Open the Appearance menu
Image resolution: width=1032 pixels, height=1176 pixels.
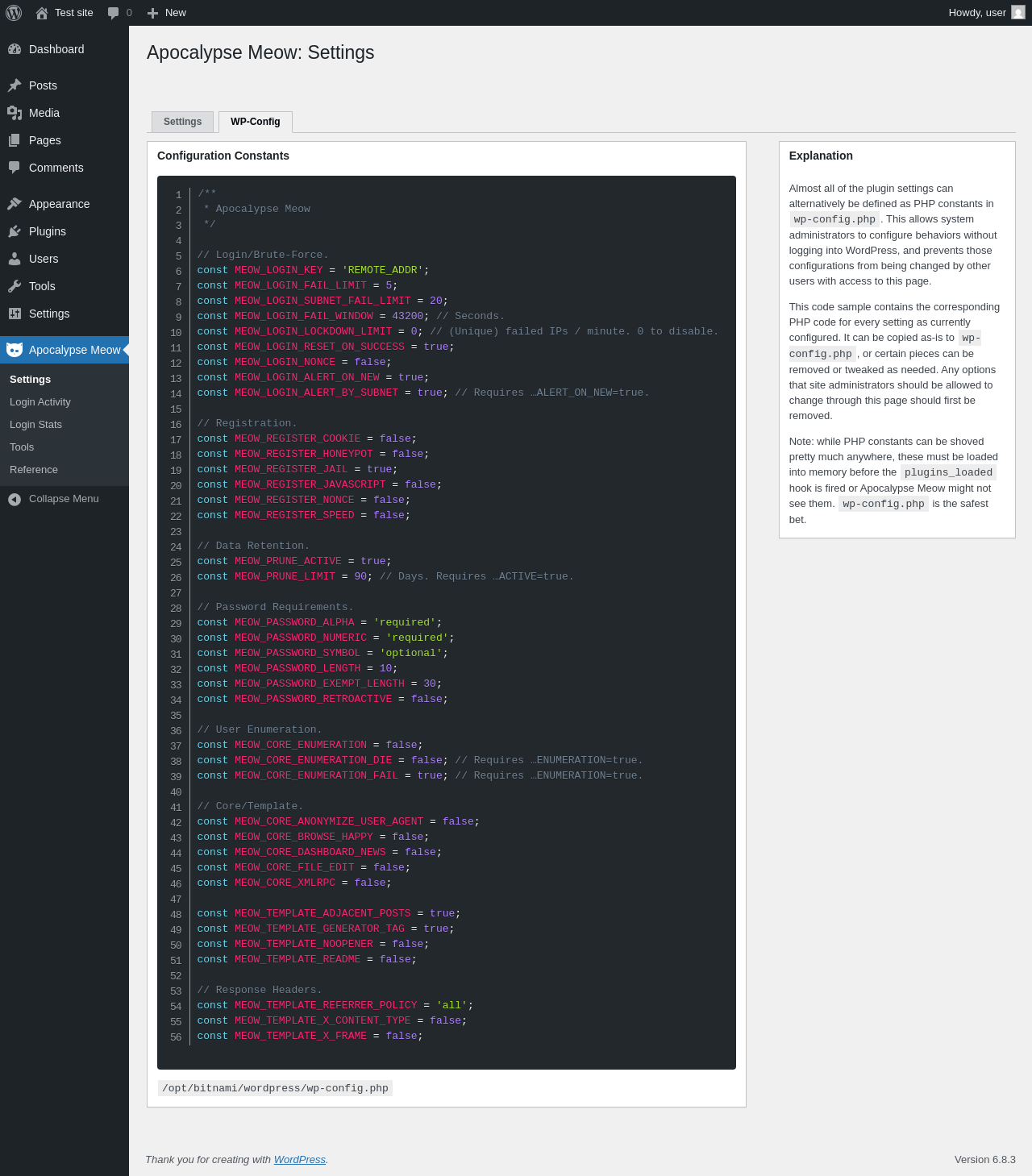[x=59, y=204]
